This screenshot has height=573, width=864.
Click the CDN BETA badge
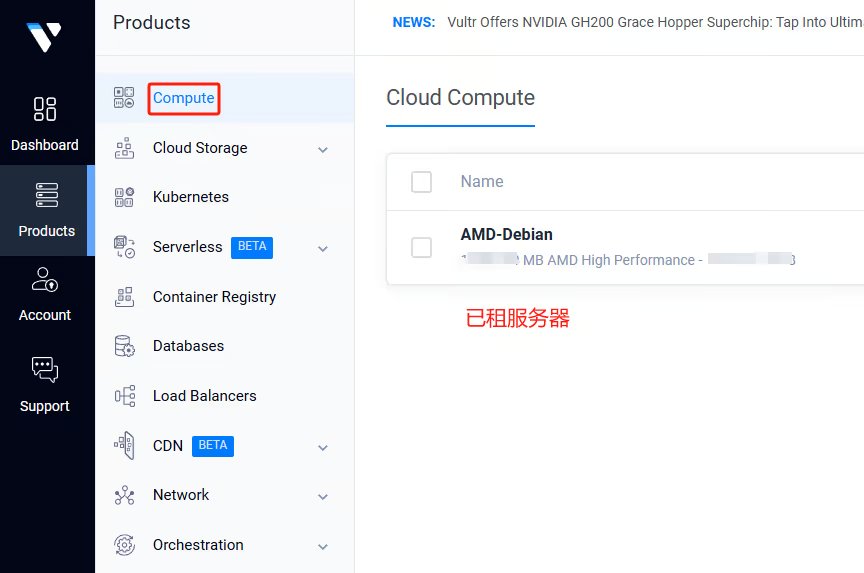point(213,446)
